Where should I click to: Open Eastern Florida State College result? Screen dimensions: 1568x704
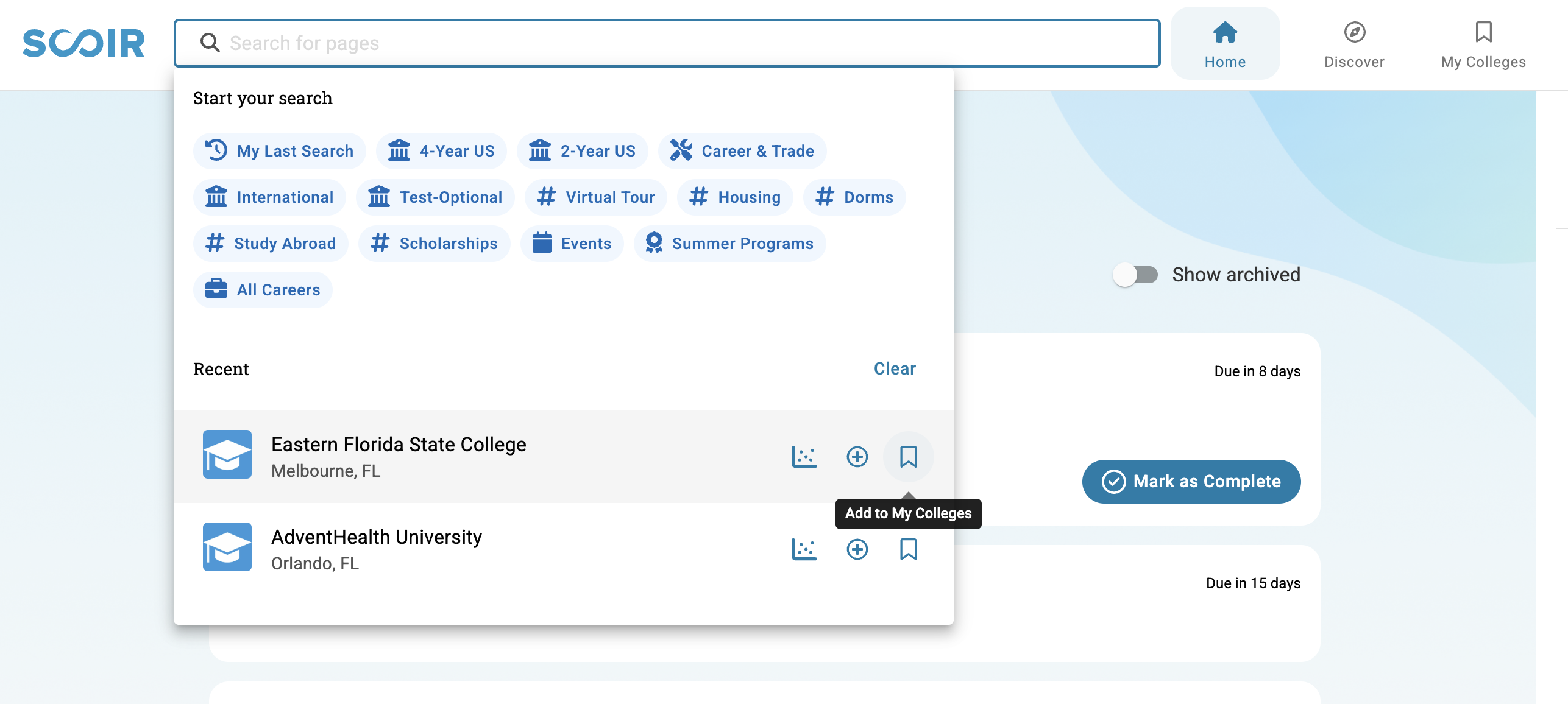(x=563, y=456)
